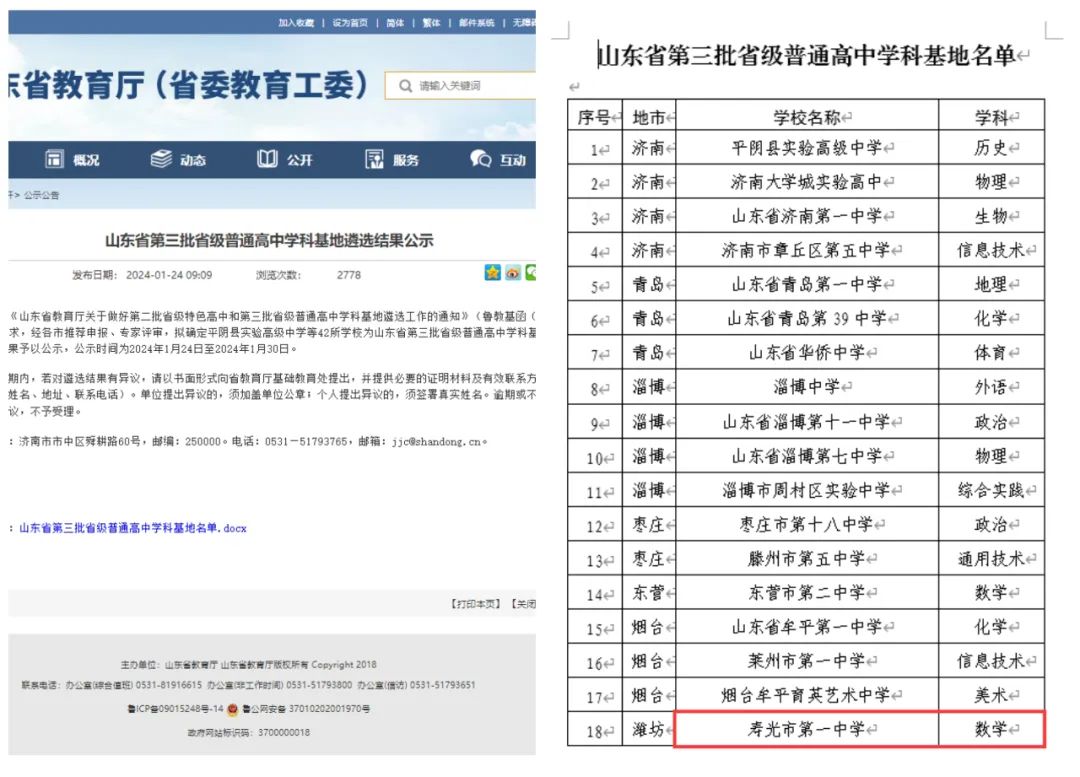Click the 概况 navigation icon
The image size is (1080, 777).
54,159
